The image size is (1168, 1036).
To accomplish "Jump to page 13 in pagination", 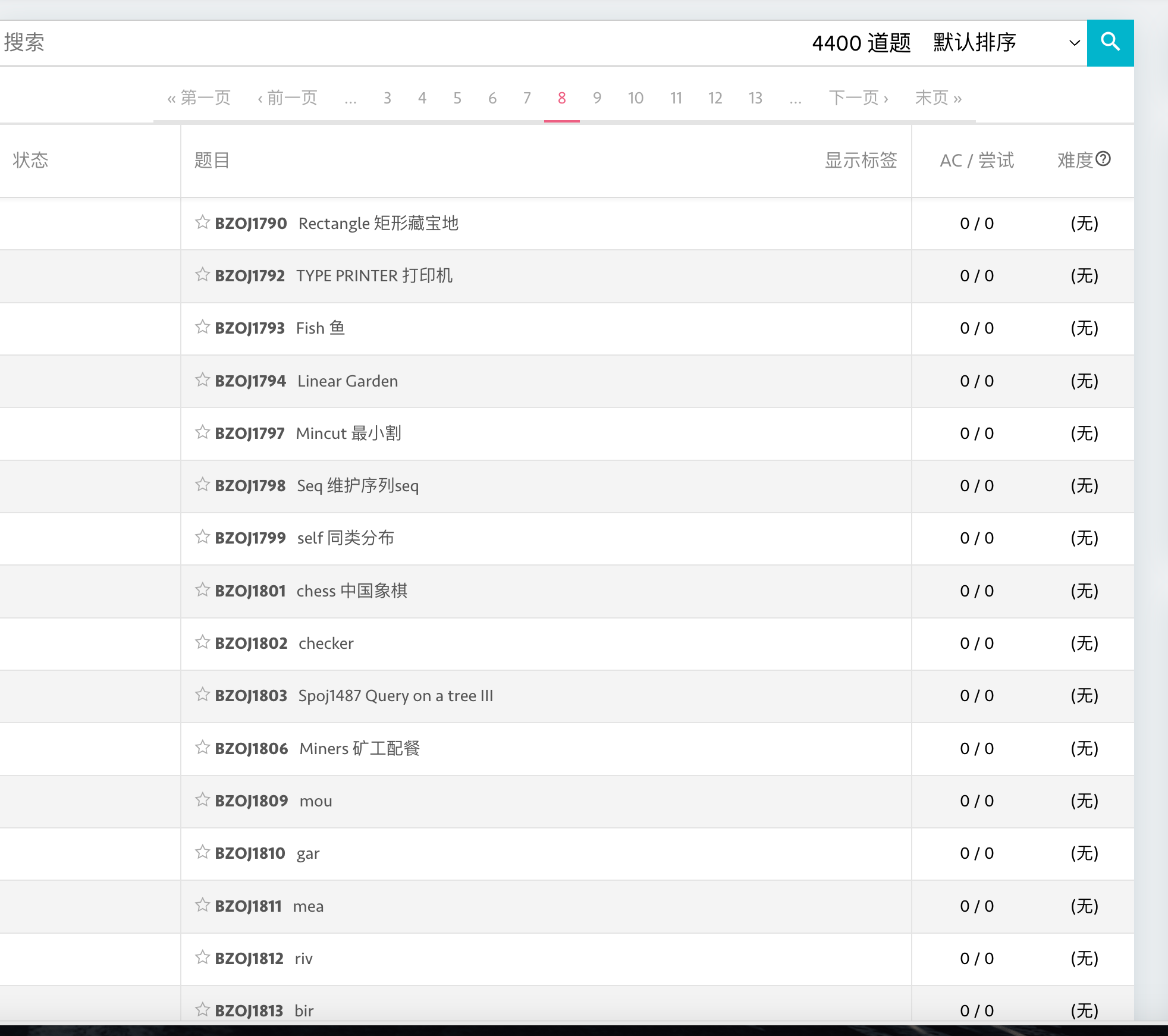I will (x=755, y=98).
